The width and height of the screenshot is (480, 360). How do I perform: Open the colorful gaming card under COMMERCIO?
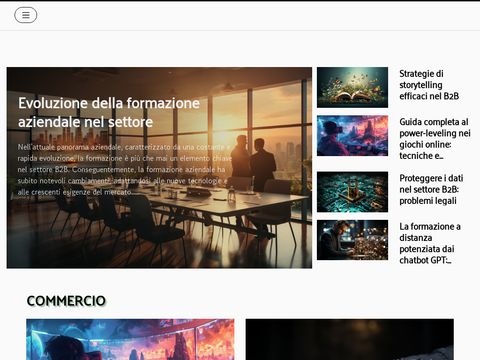tap(130, 339)
